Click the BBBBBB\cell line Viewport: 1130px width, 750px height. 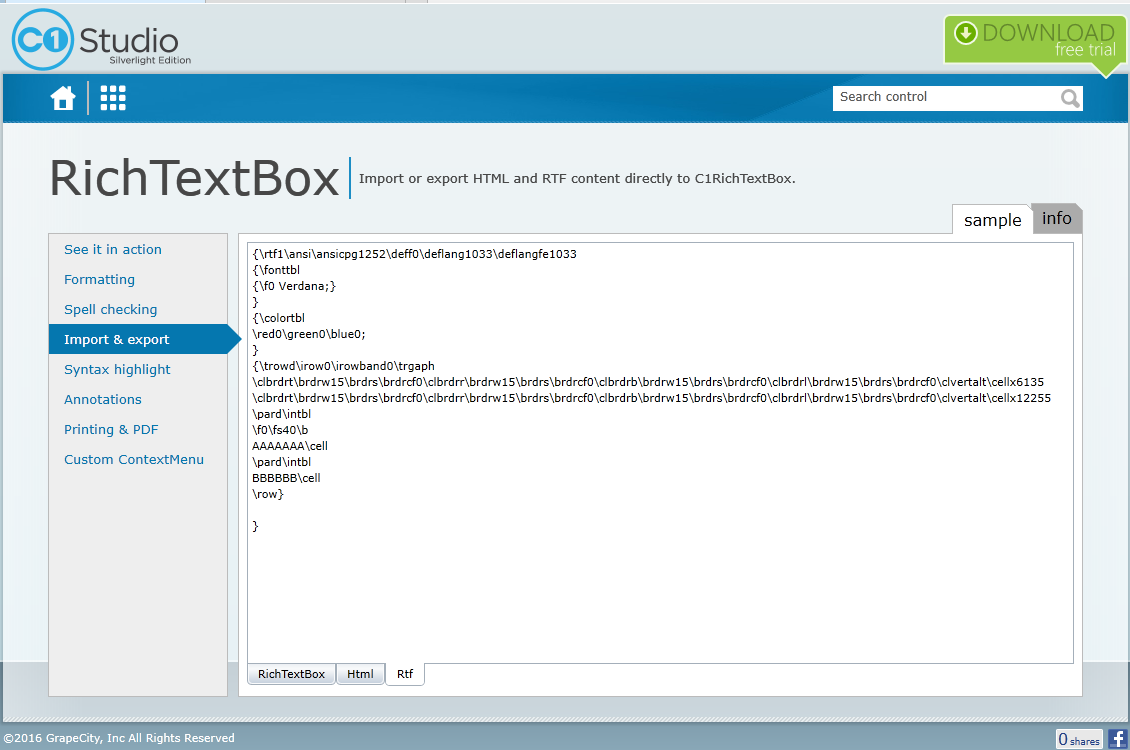(x=286, y=478)
